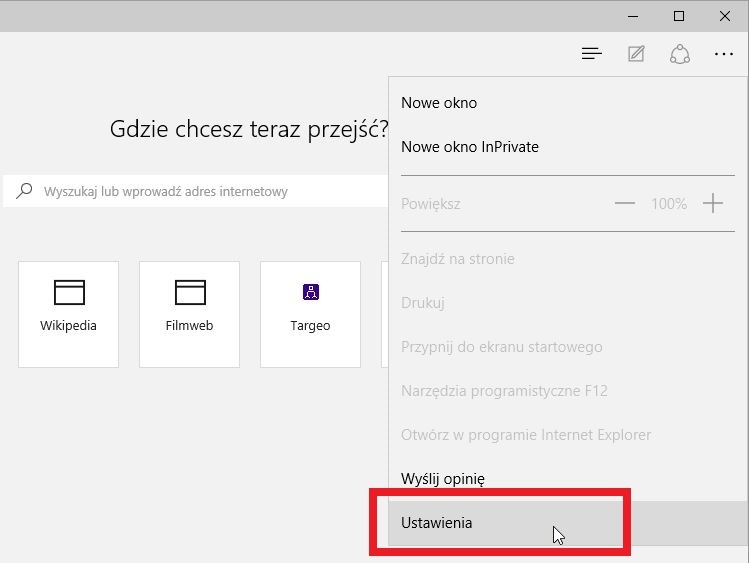Open the Filmweb top site tile
The image size is (749, 563).
point(189,314)
